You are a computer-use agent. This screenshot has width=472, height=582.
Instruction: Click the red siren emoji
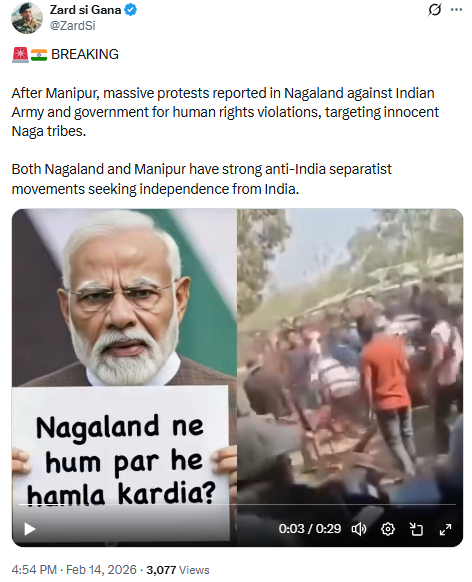[20, 55]
